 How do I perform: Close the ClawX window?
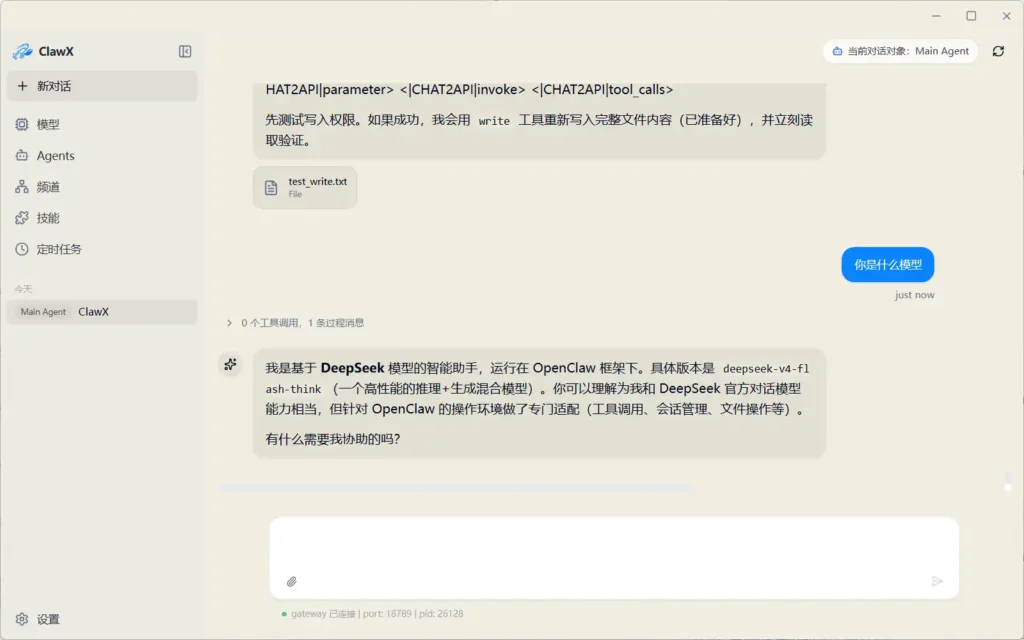tap(1006, 16)
